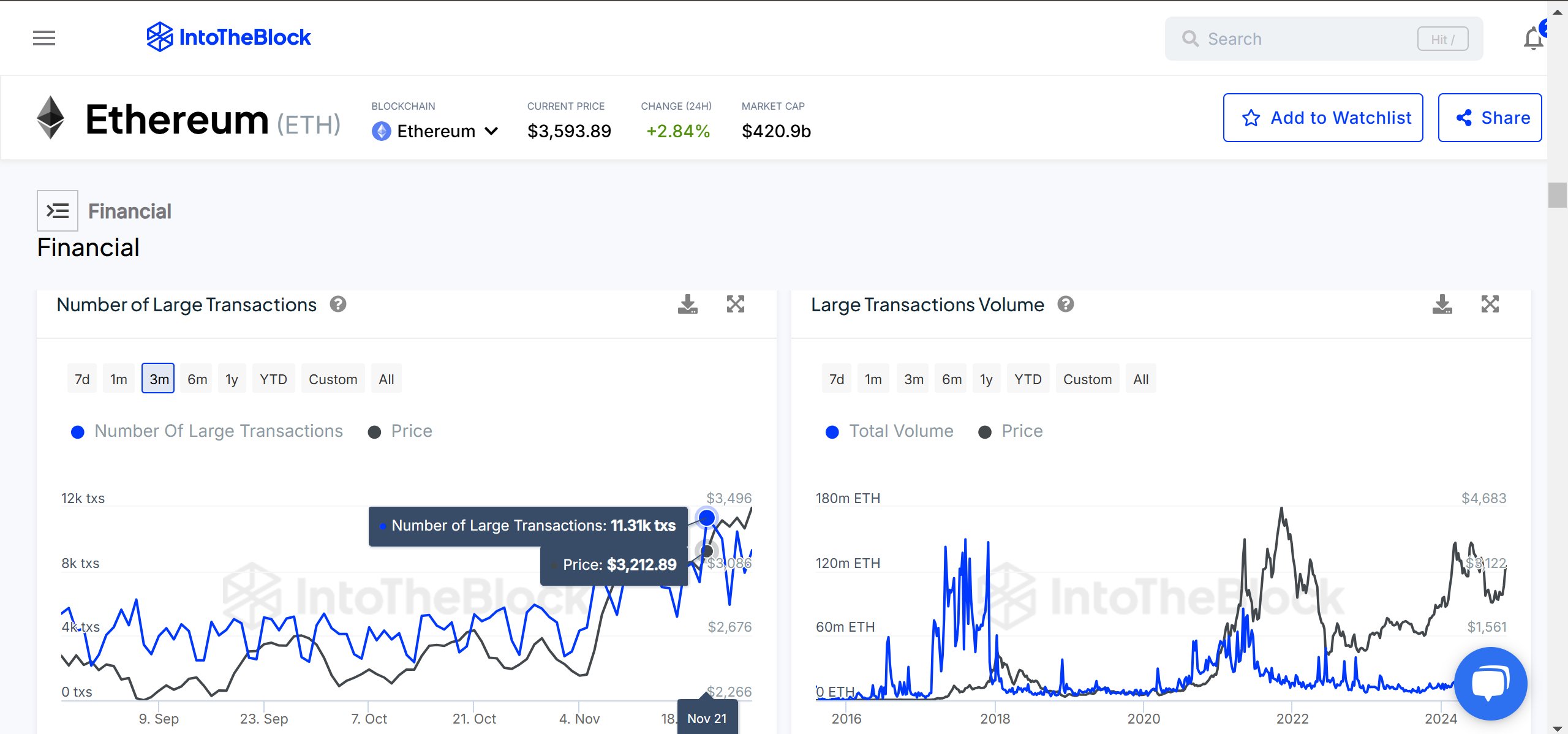The image size is (1568, 734).
Task: Click the Share button
Action: point(1490,118)
